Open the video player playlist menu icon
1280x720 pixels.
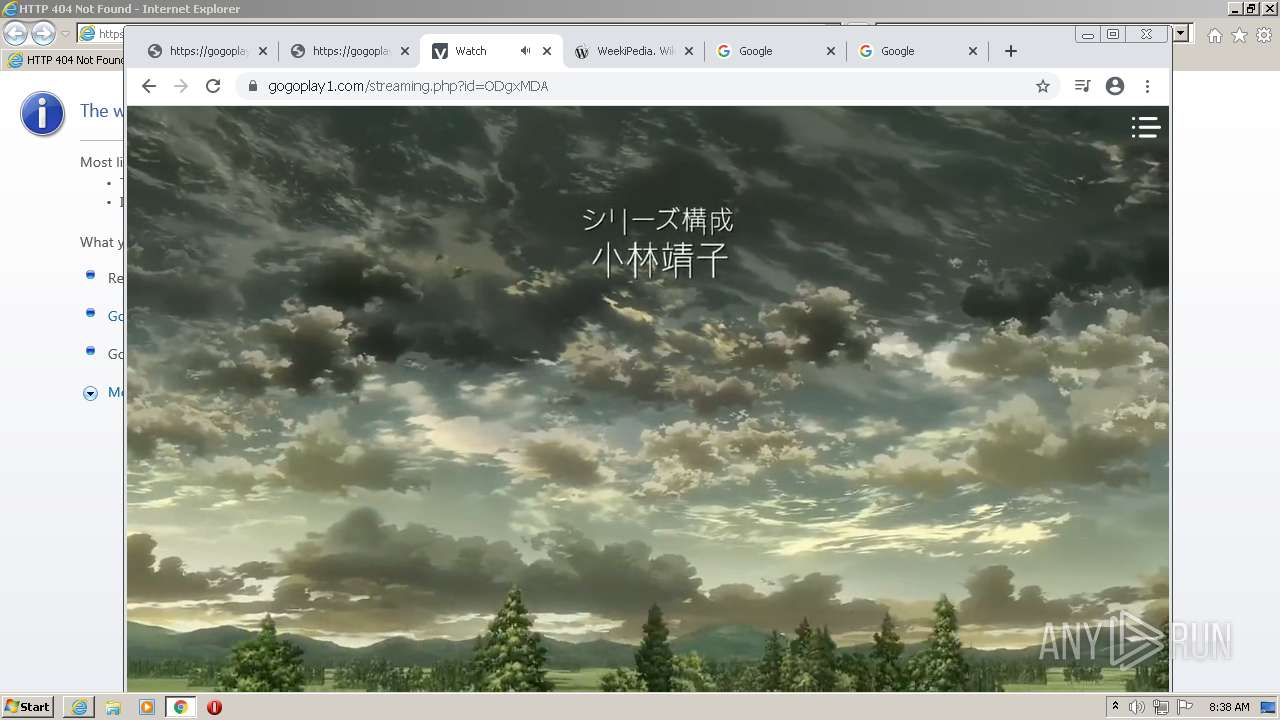(1145, 127)
